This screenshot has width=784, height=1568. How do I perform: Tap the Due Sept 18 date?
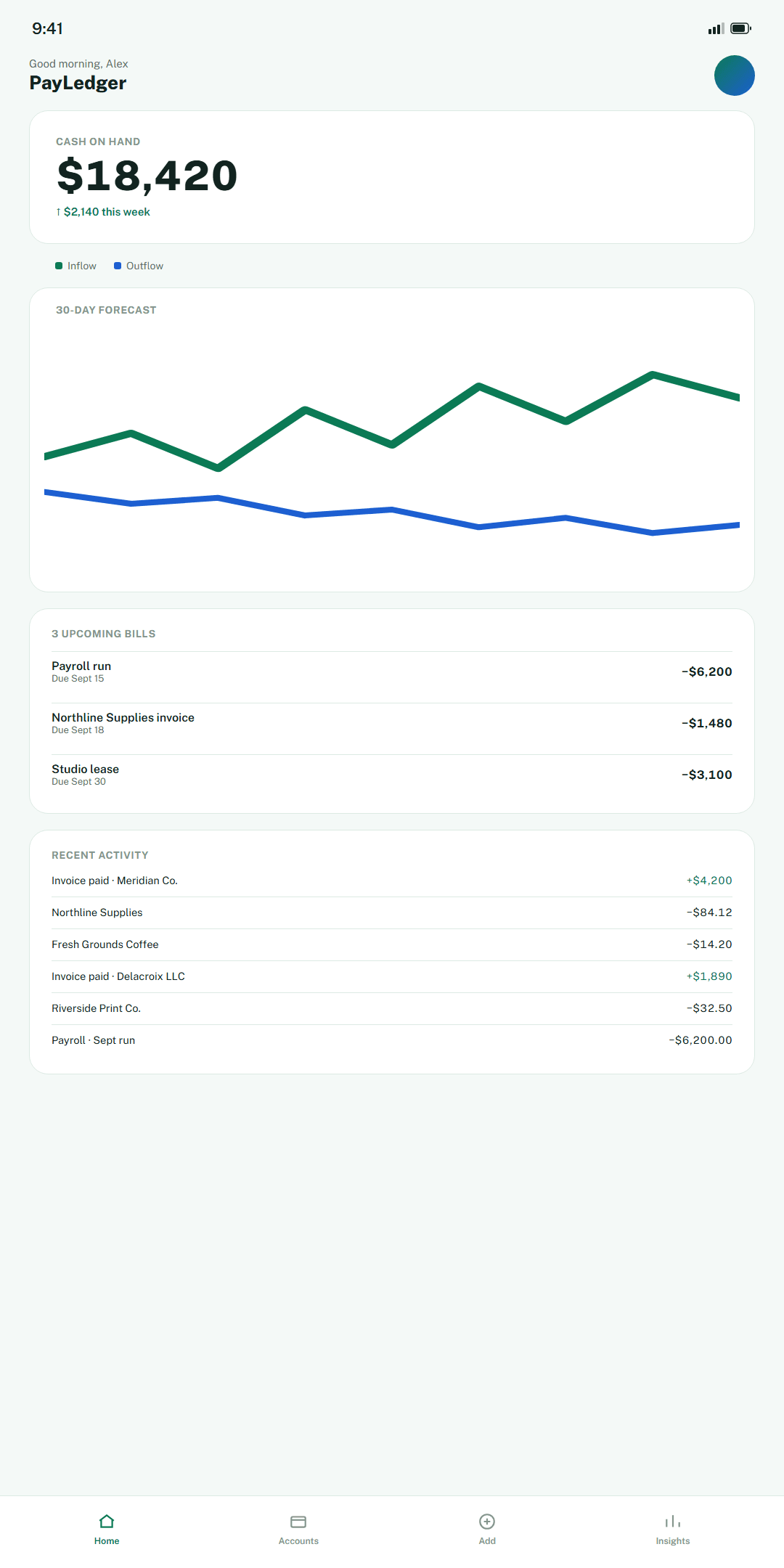click(78, 730)
